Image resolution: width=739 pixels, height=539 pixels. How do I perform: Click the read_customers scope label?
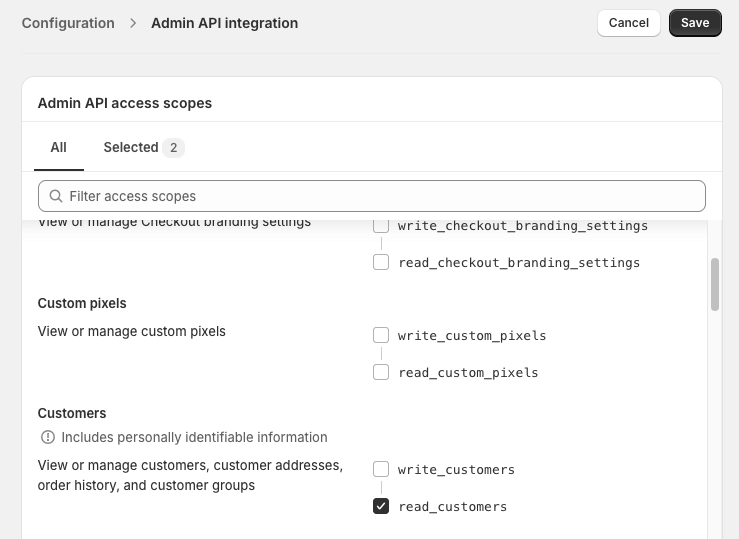452,507
